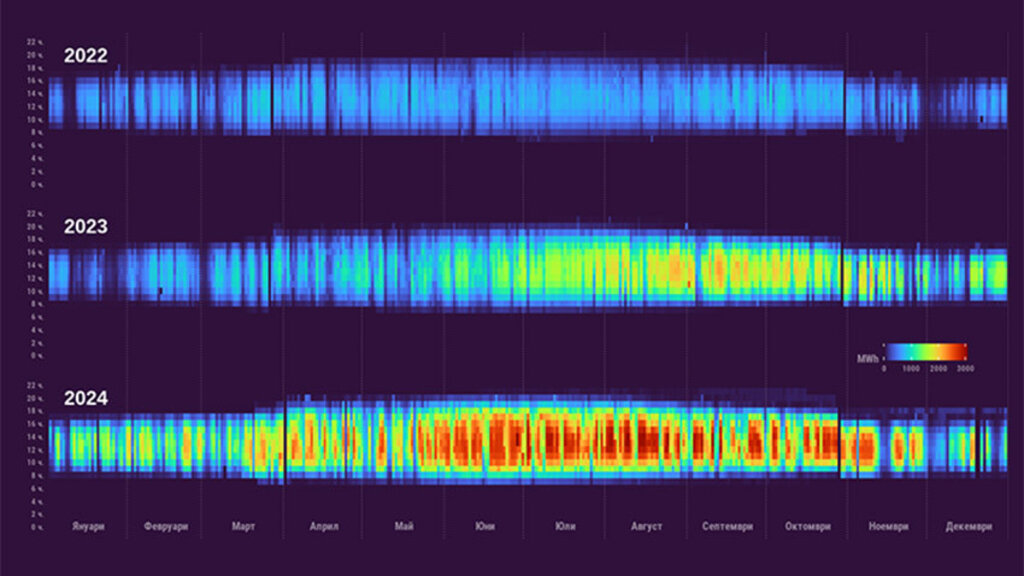This screenshot has height=576, width=1024.
Task: Select the Септември month label
Action: [x=728, y=526]
